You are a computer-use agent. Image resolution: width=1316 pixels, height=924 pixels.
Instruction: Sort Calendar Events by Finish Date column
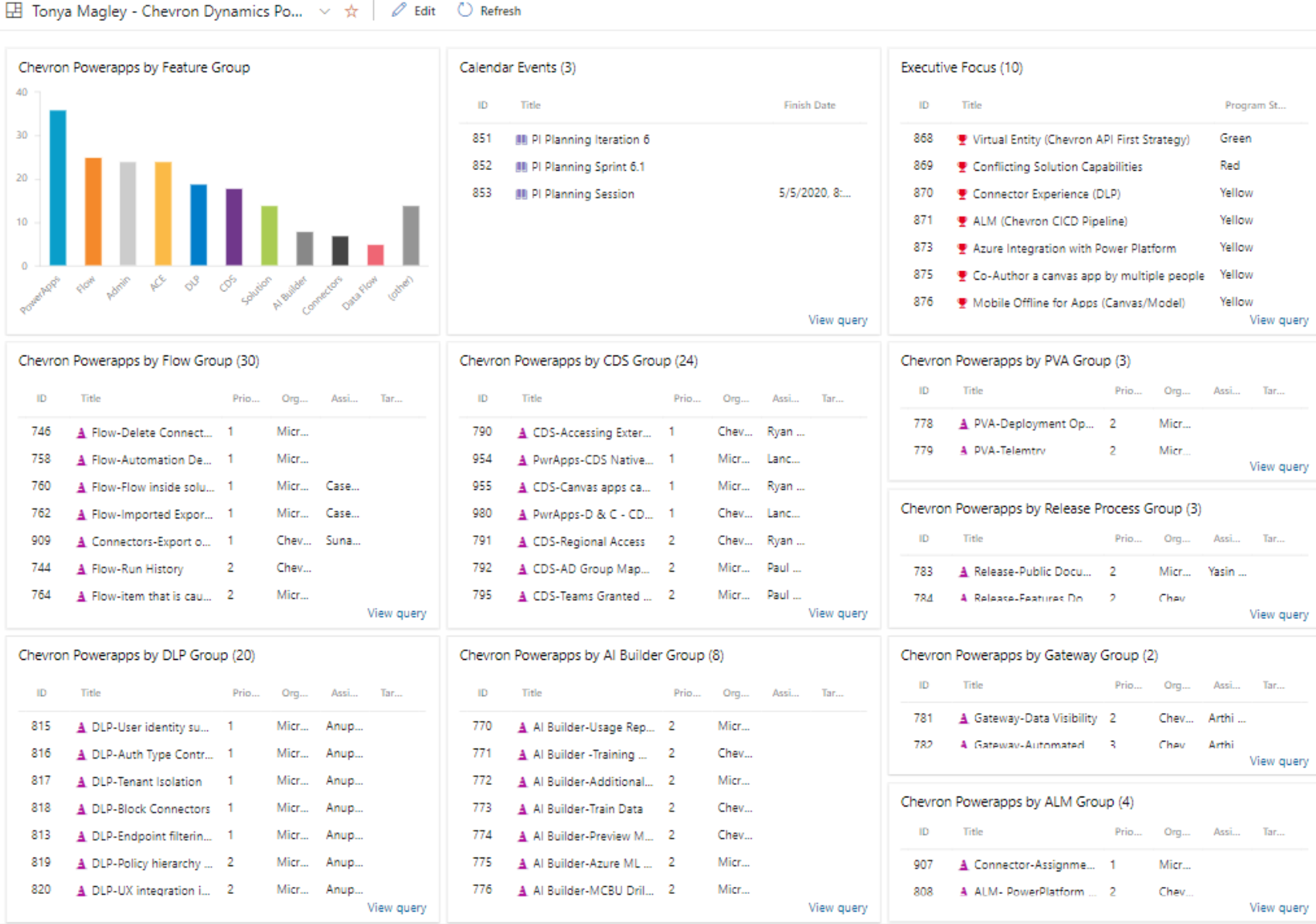tap(809, 105)
